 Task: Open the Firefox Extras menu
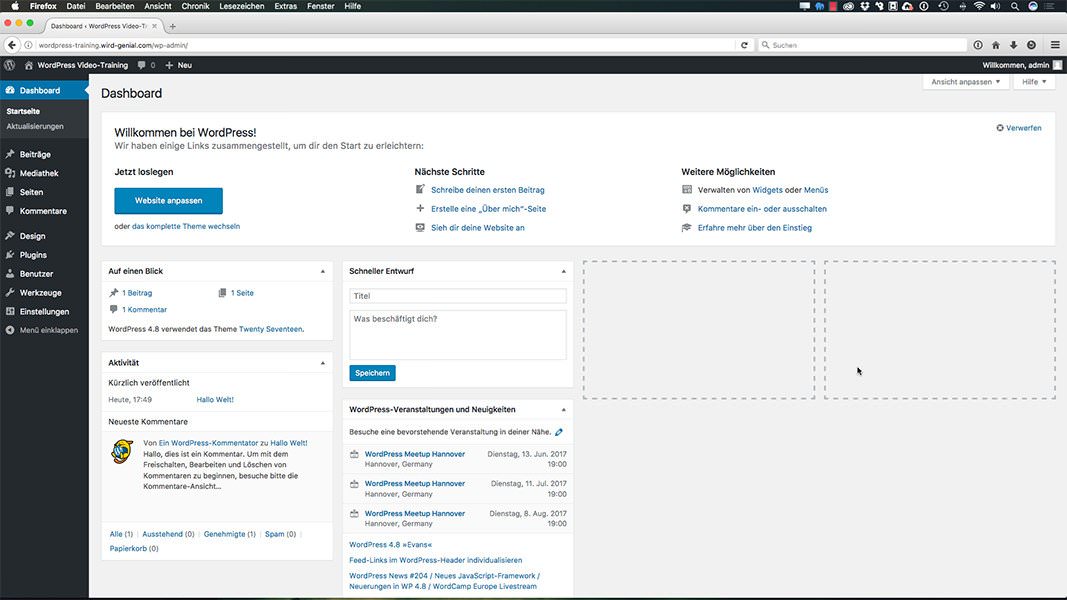click(x=285, y=6)
